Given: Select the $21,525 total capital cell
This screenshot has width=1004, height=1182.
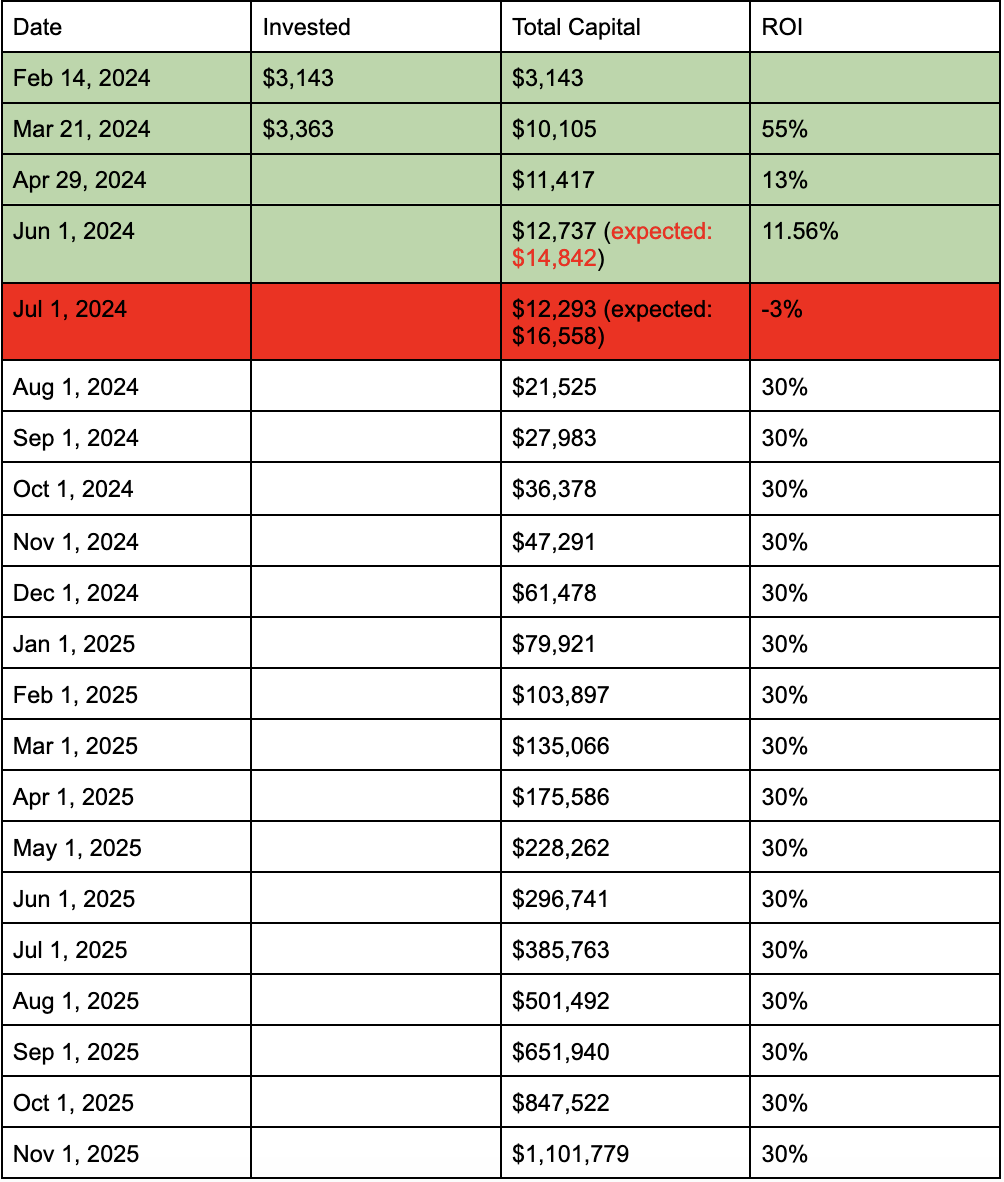Looking at the screenshot, I should (x=626, y=386).
